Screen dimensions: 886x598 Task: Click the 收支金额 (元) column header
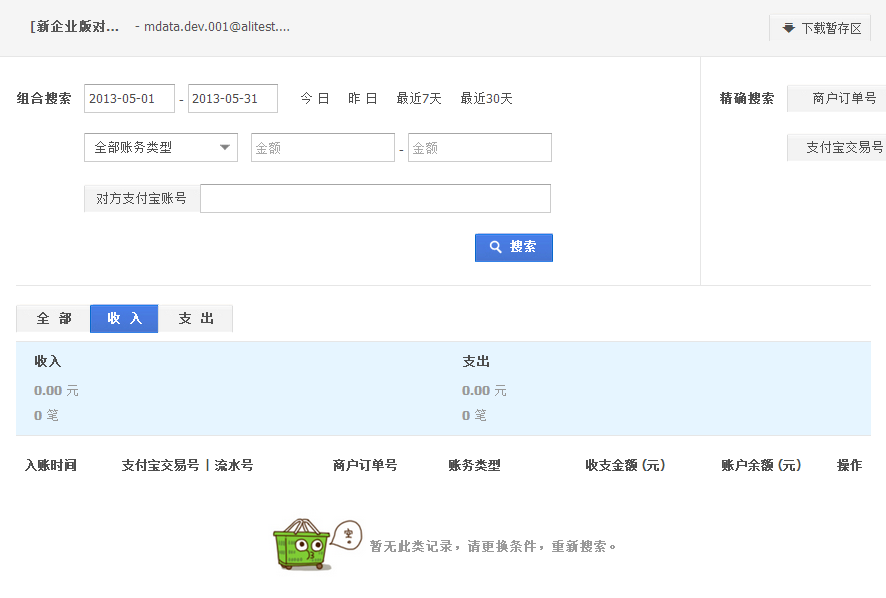tap(626, 465)
